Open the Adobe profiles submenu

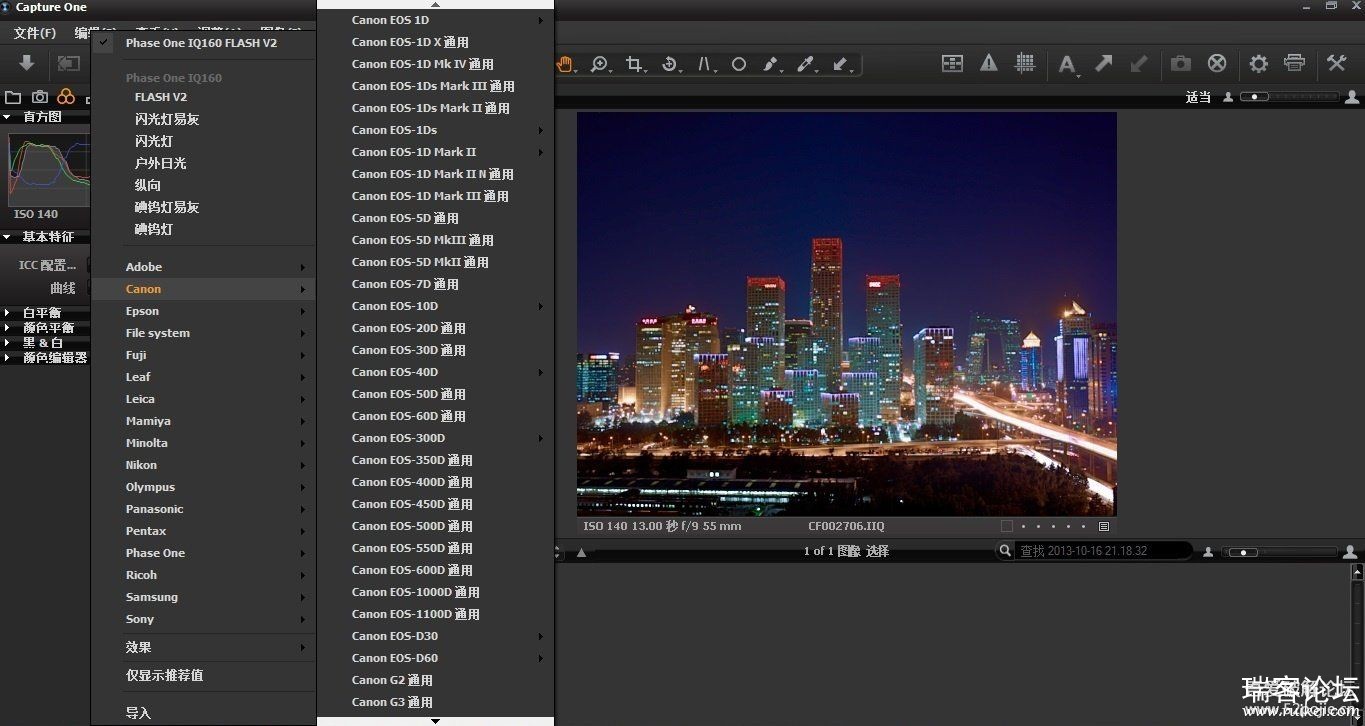(x=204, y=267)
